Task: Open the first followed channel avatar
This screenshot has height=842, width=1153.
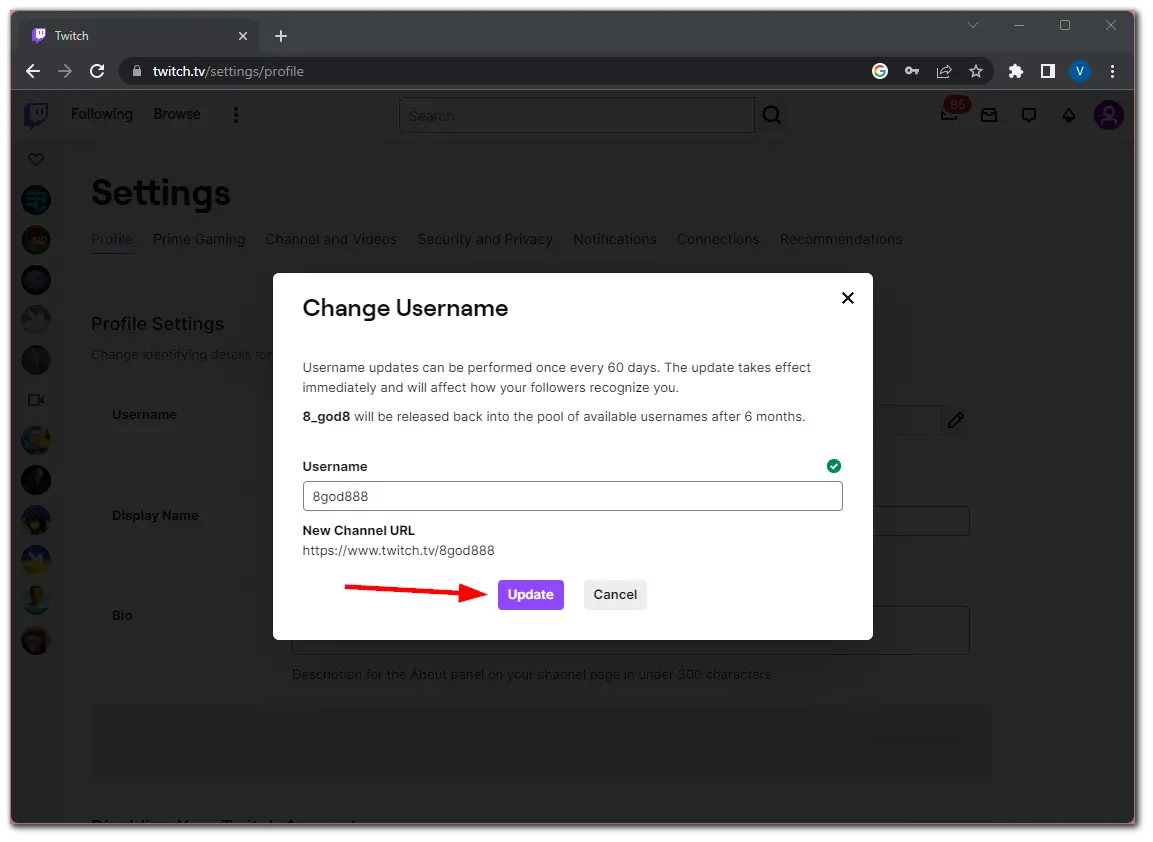Action: point(36,199)
